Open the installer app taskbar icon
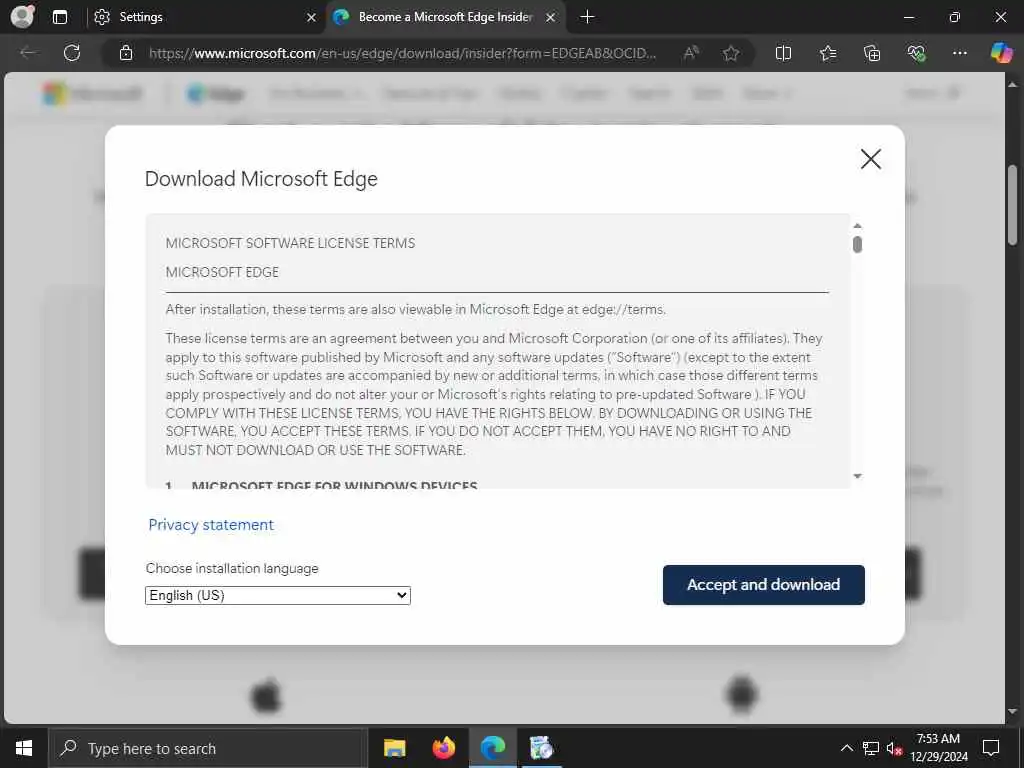The height and width of the screenshot is (768, 1024). [541, 748]
